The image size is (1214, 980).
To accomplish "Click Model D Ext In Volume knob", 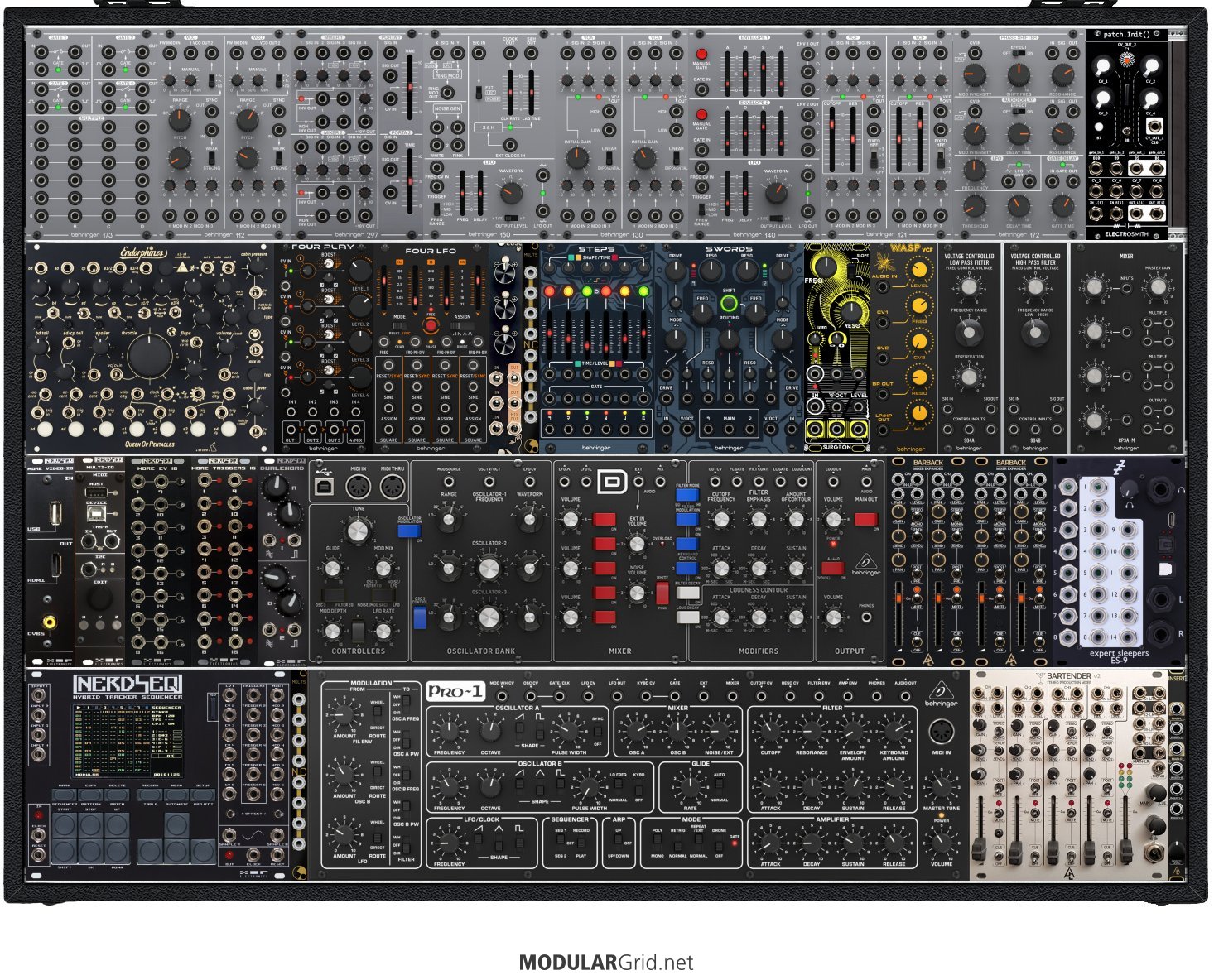I will click(x=636, y=544).
